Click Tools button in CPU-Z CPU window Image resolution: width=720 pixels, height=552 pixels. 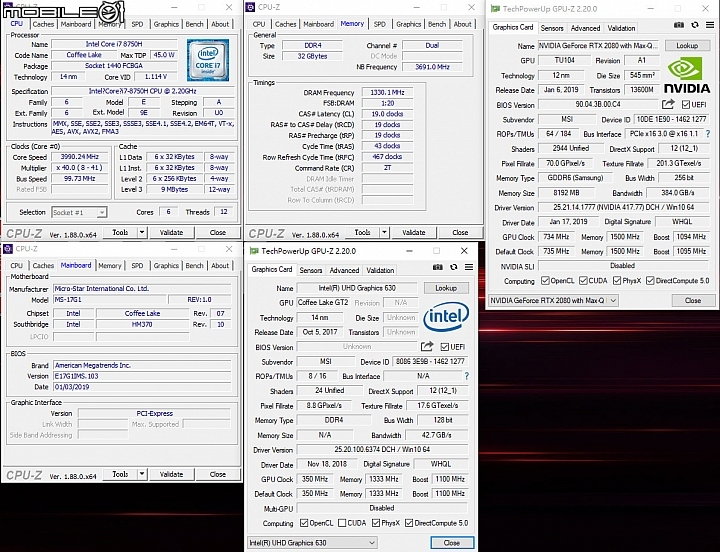click(120, 232)
